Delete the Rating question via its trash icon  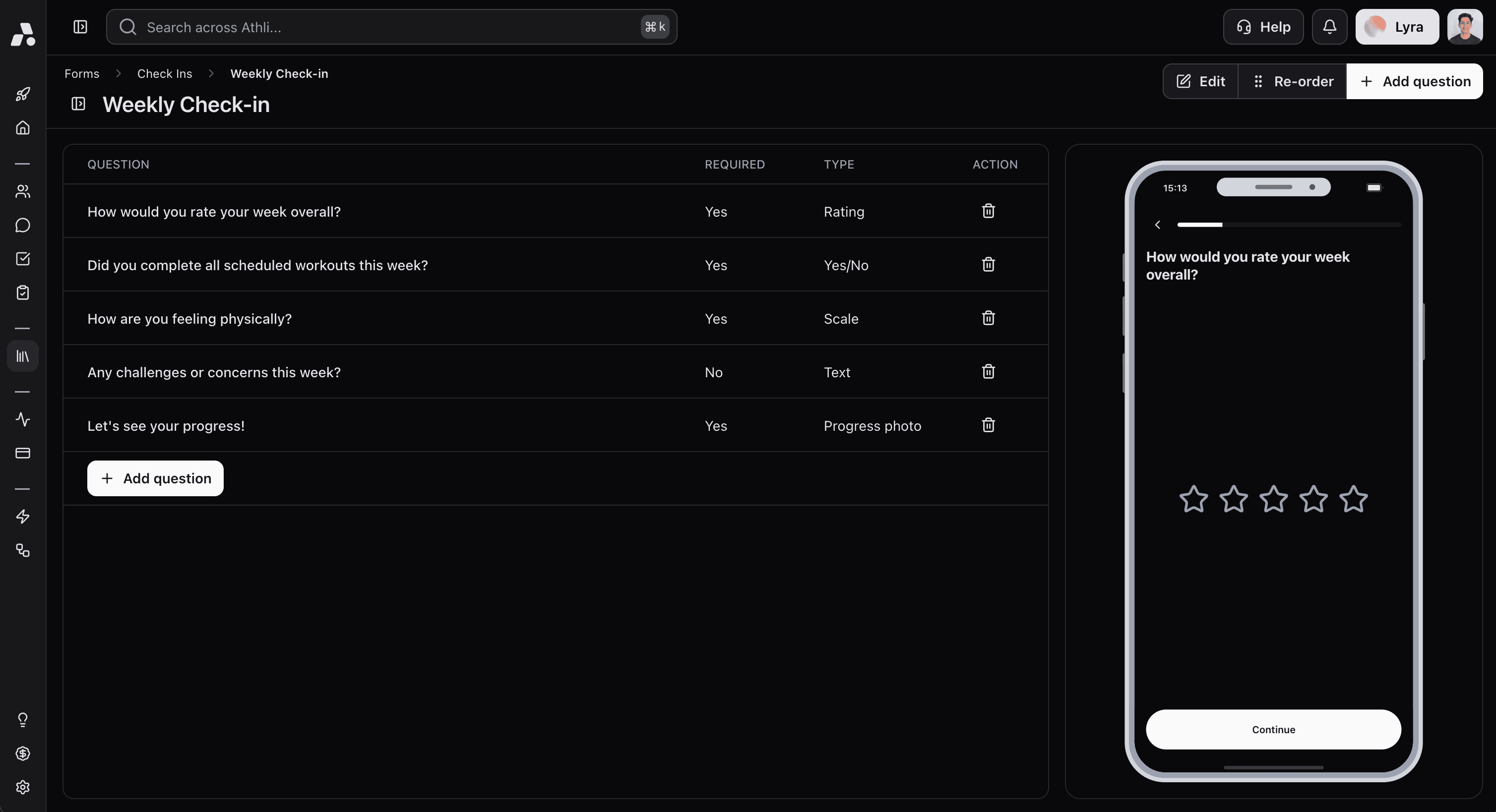pos(988,211)
